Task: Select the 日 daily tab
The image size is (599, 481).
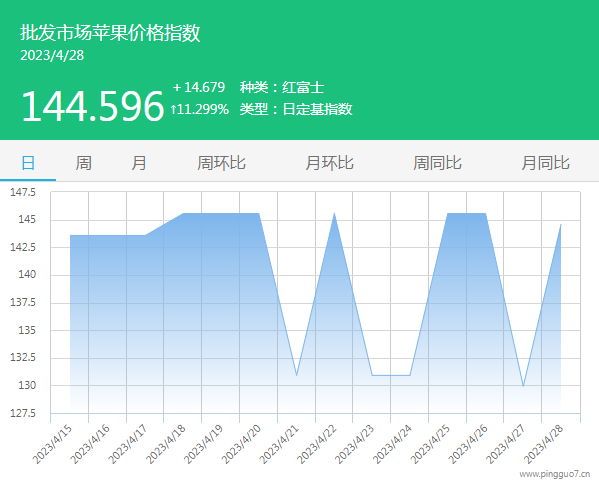Action: coord(28,163)
